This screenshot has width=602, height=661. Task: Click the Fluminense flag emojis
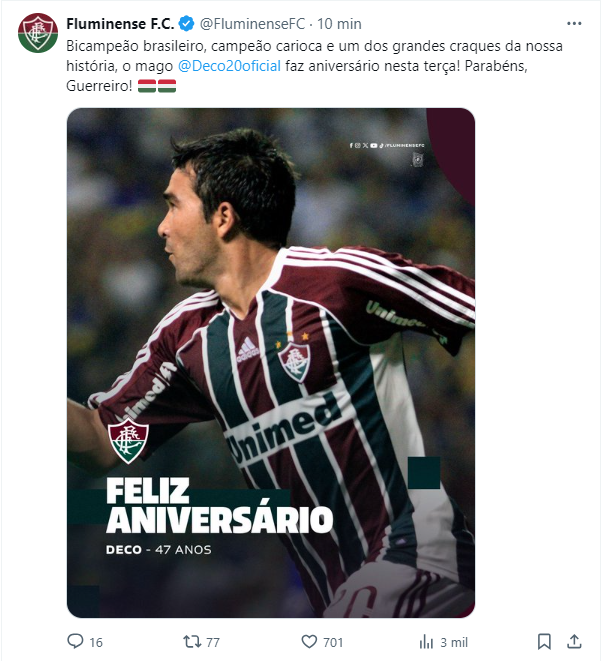[157, 86]
